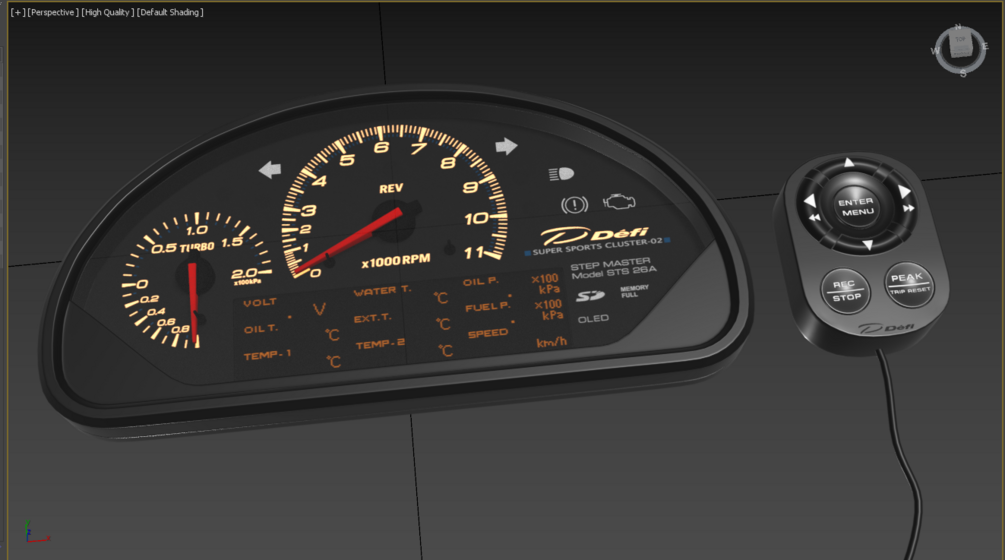
Task: Click the STEP MASTER text
Action: 610,263
